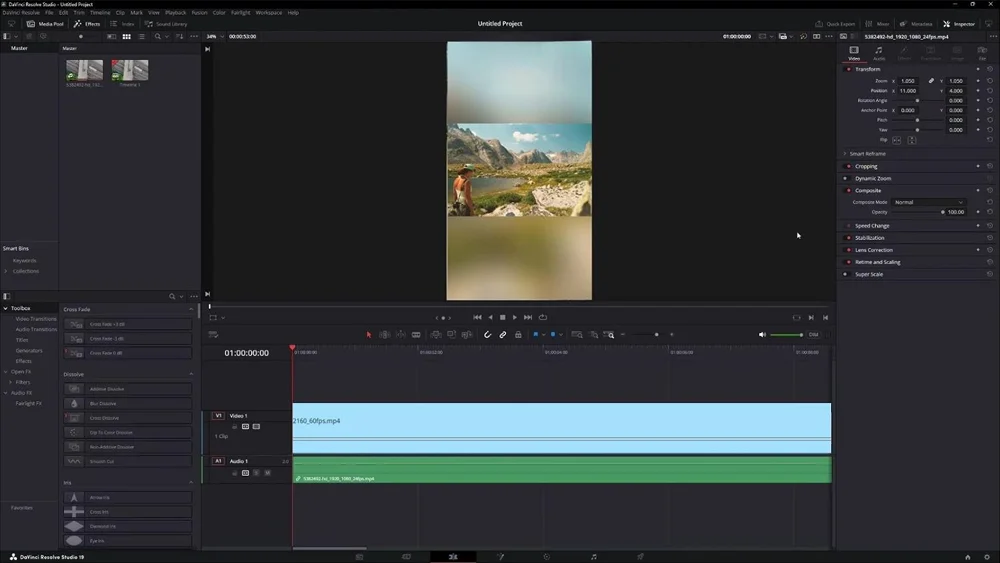
Task: Click the Custom Zoom icon
Action: point(609,335)
